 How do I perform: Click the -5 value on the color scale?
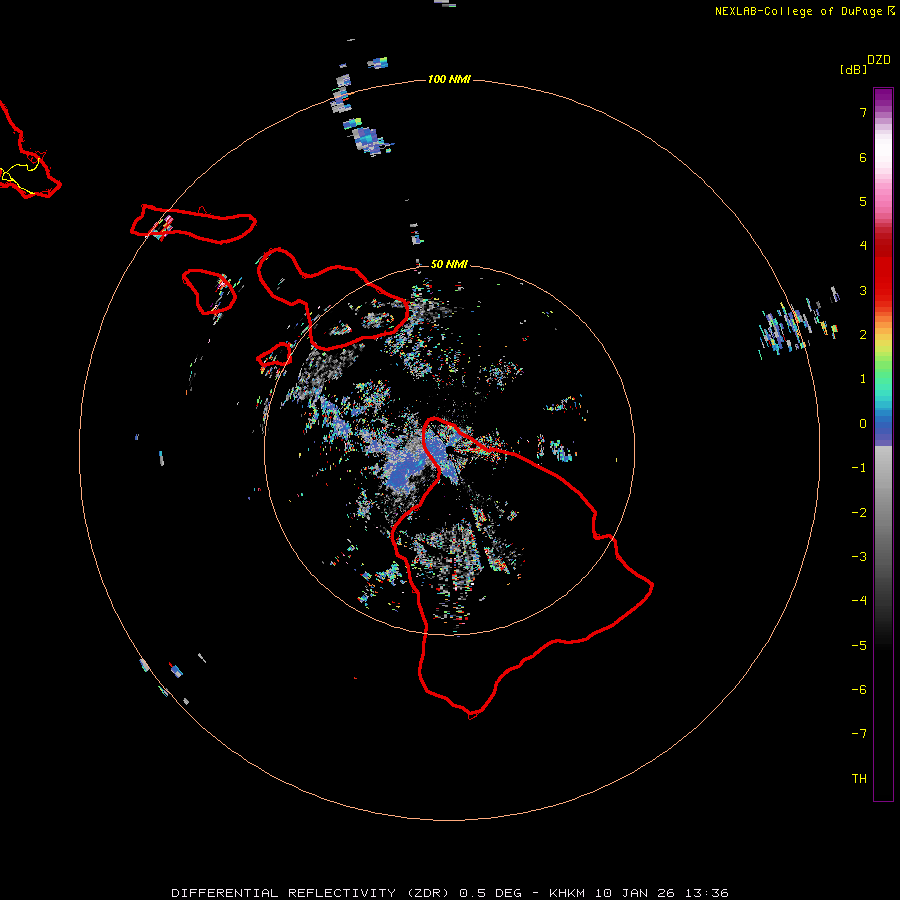859,646
